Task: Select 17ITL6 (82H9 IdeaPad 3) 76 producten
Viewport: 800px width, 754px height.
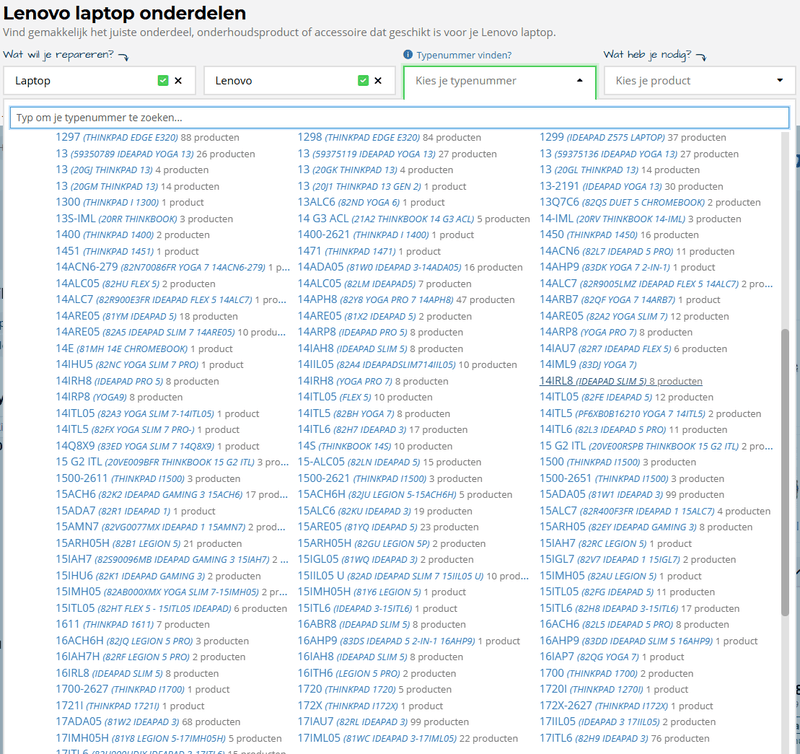Action: [x=624, y=738]
